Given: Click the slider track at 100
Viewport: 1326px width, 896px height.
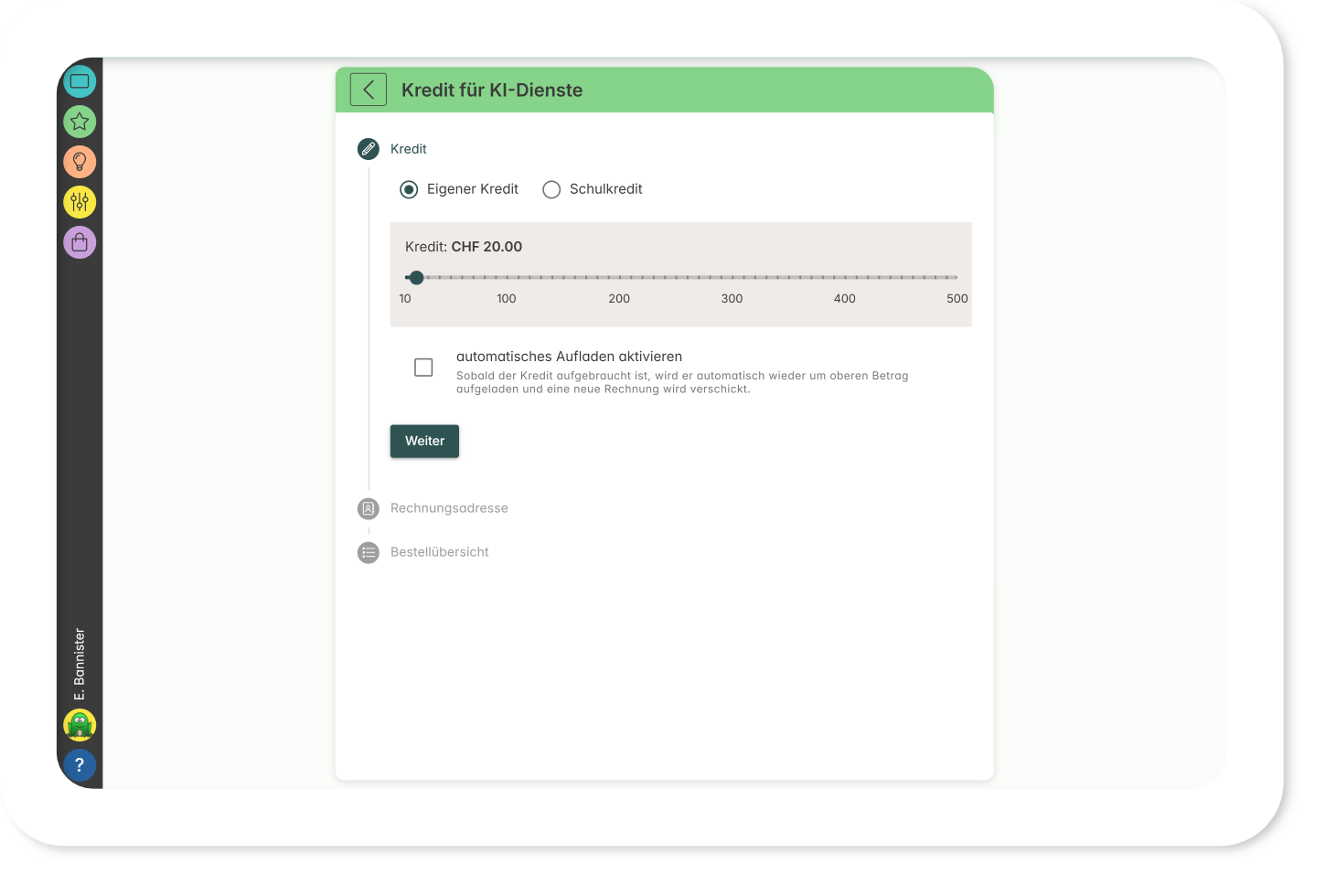Looking at the screenshot, I should [x=507, y=277].
